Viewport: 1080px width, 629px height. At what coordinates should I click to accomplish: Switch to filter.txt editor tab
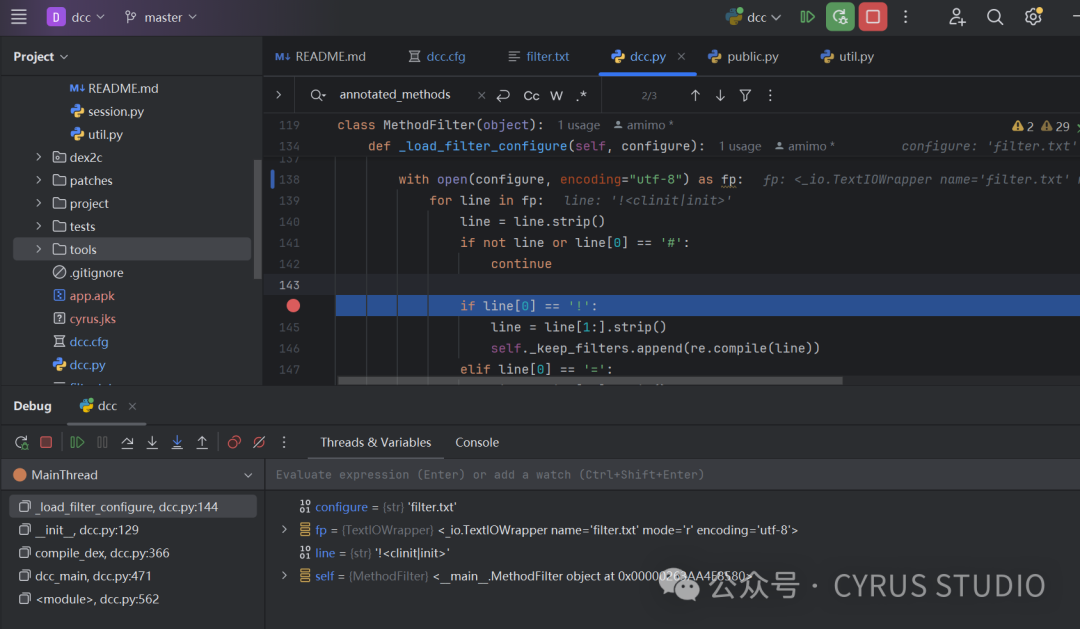(539, 56)
